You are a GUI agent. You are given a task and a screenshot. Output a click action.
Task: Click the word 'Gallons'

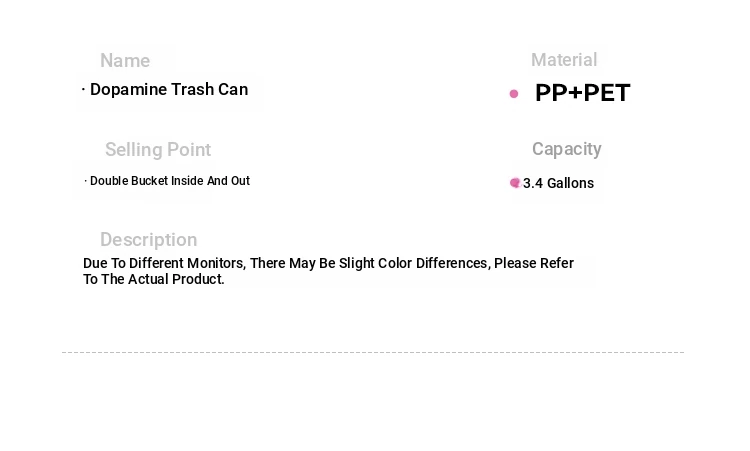570,183
